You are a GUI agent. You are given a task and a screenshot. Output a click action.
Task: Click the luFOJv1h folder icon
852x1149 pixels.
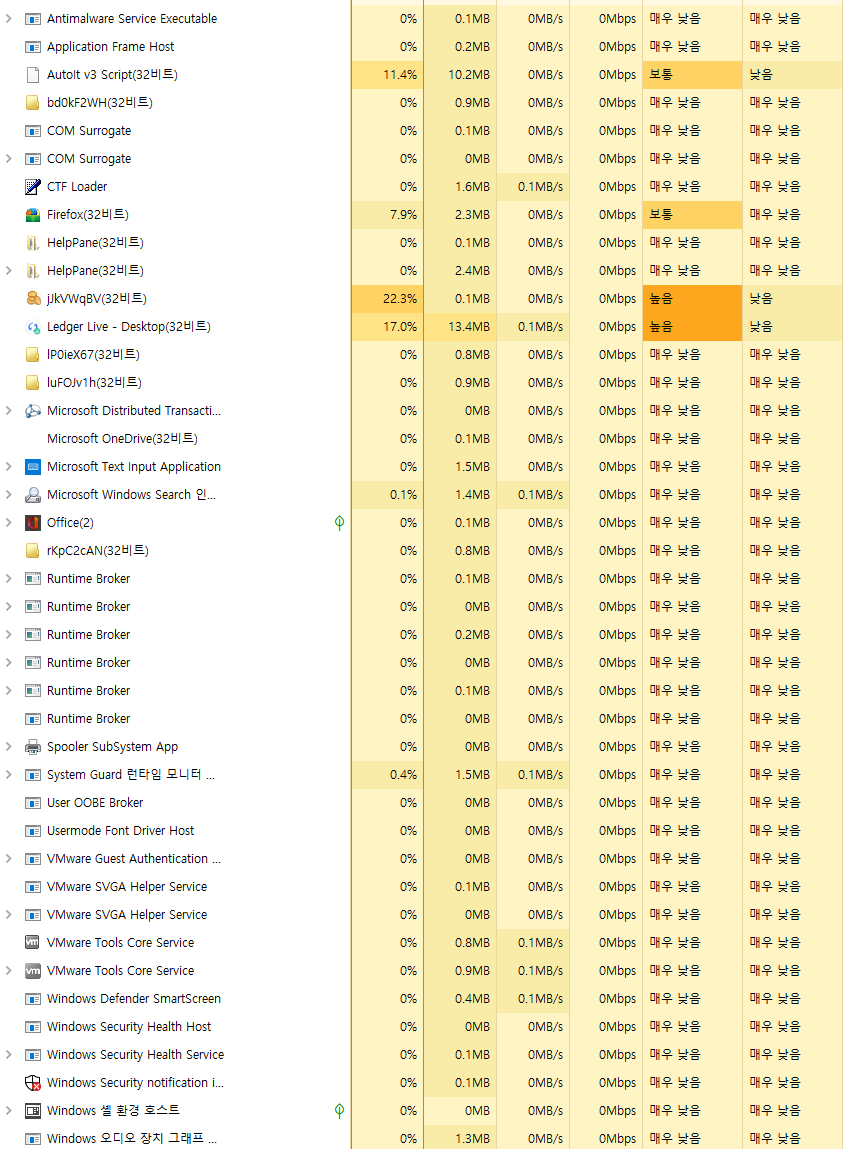coord(32,383)
